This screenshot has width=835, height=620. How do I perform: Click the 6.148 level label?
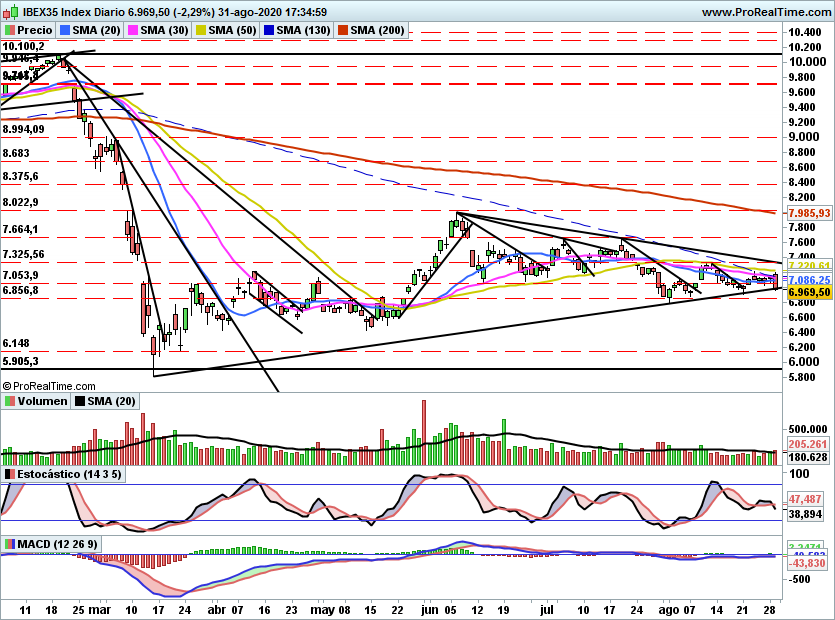point(15,344)
